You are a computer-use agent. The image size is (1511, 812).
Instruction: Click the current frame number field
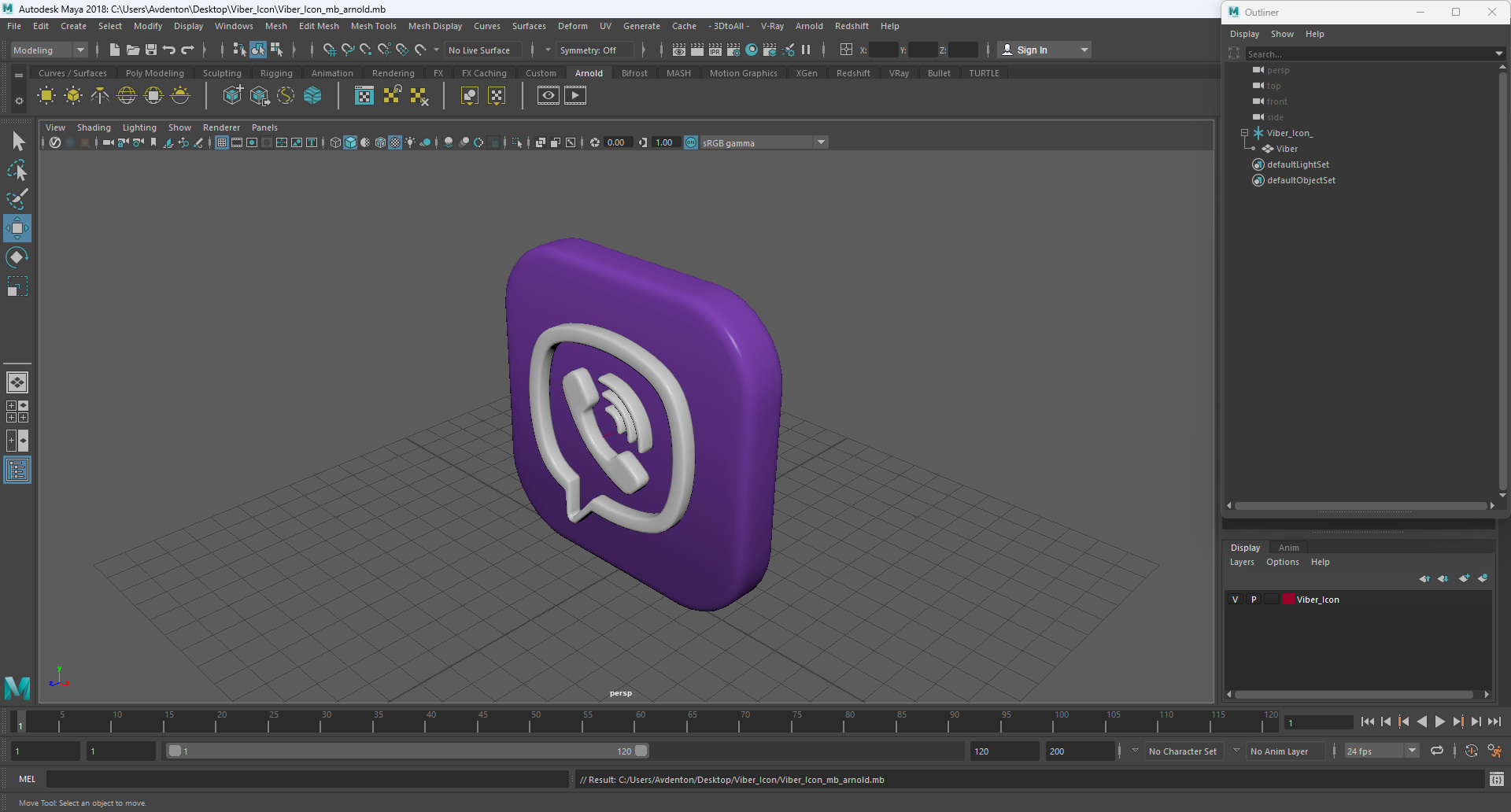point(1318,722)
